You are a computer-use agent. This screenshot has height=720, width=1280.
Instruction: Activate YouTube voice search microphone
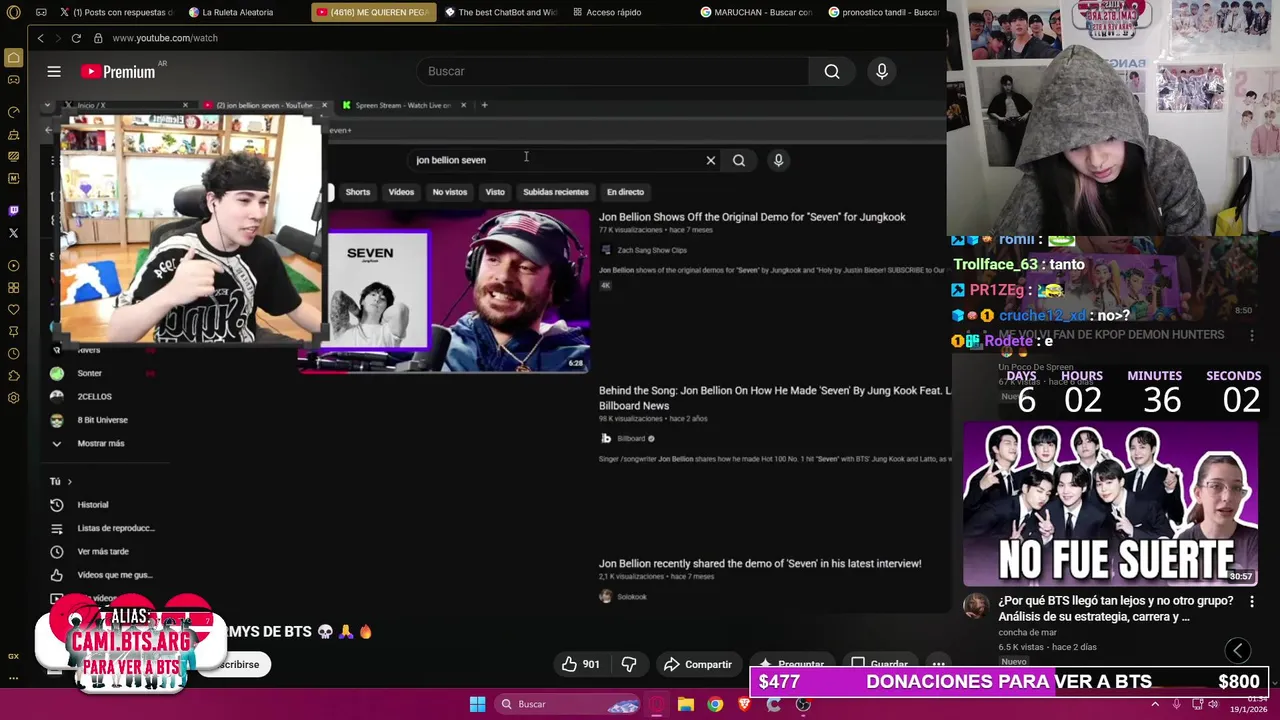[x=881, y=71]
